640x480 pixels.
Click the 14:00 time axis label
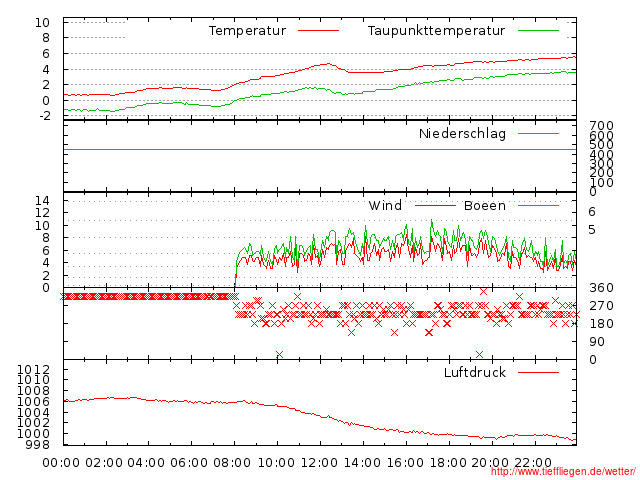coord(362,463)
